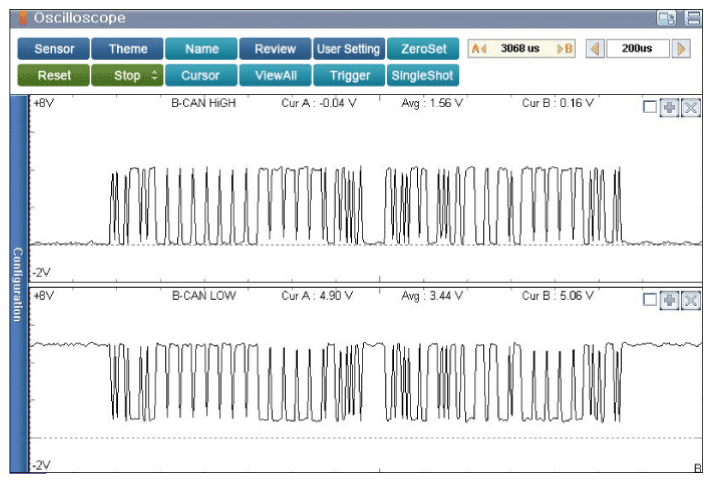Click the ZeroSet button
712x483 pixels.
(x=423, y=49)
